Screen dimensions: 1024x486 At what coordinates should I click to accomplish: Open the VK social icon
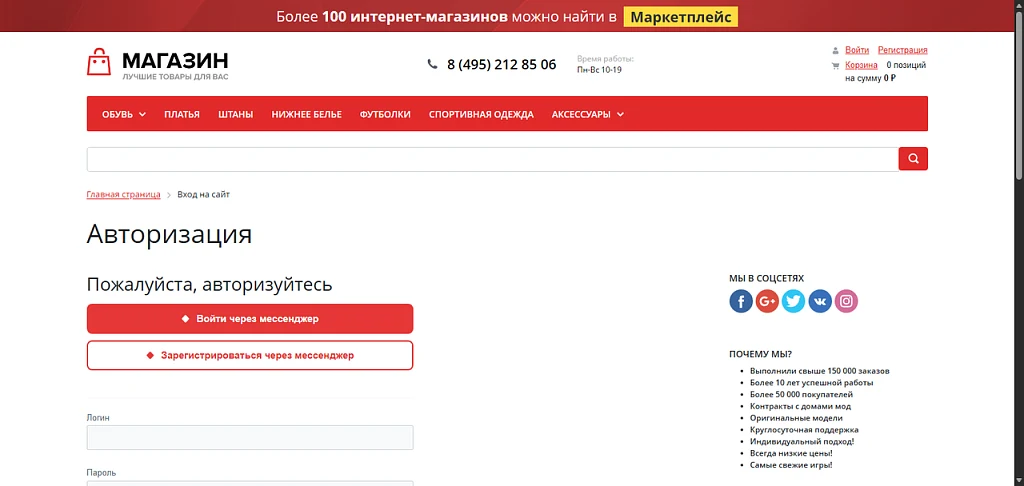[x=820, y=301]
